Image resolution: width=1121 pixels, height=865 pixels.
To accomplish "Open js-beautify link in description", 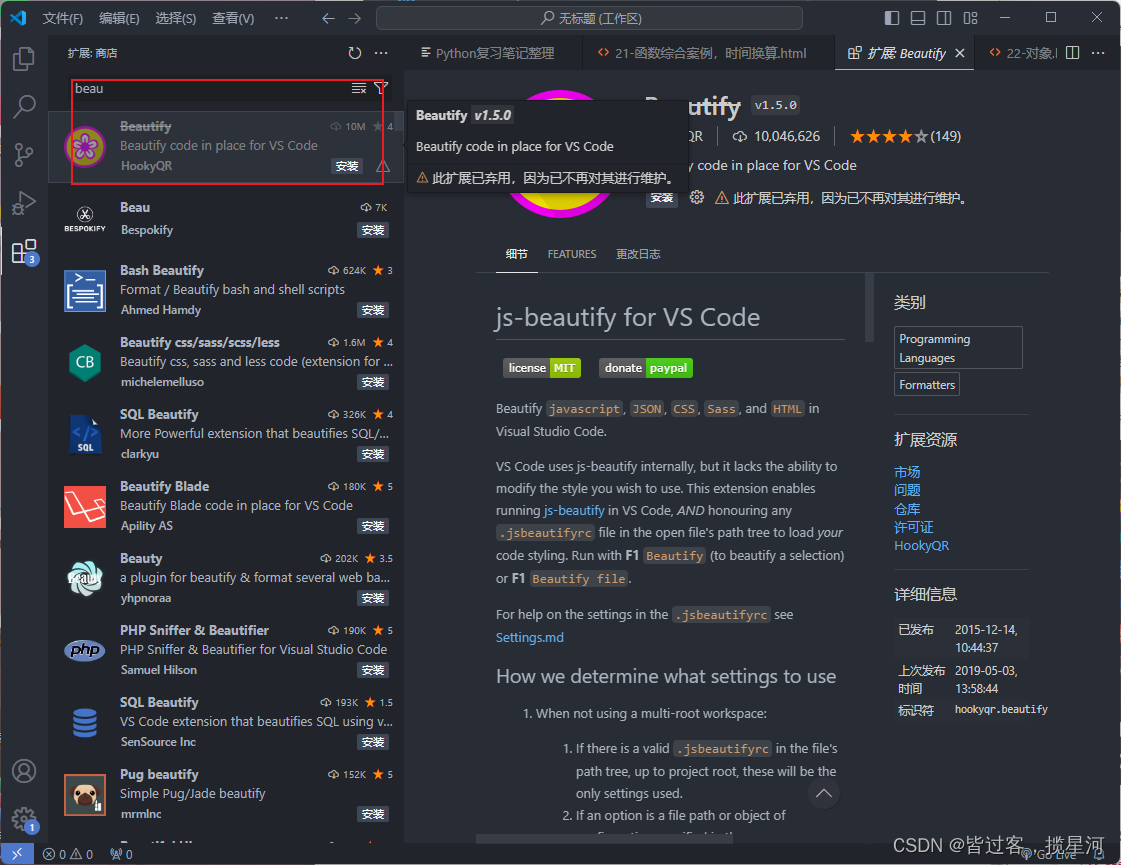I will tap(574, 510).
